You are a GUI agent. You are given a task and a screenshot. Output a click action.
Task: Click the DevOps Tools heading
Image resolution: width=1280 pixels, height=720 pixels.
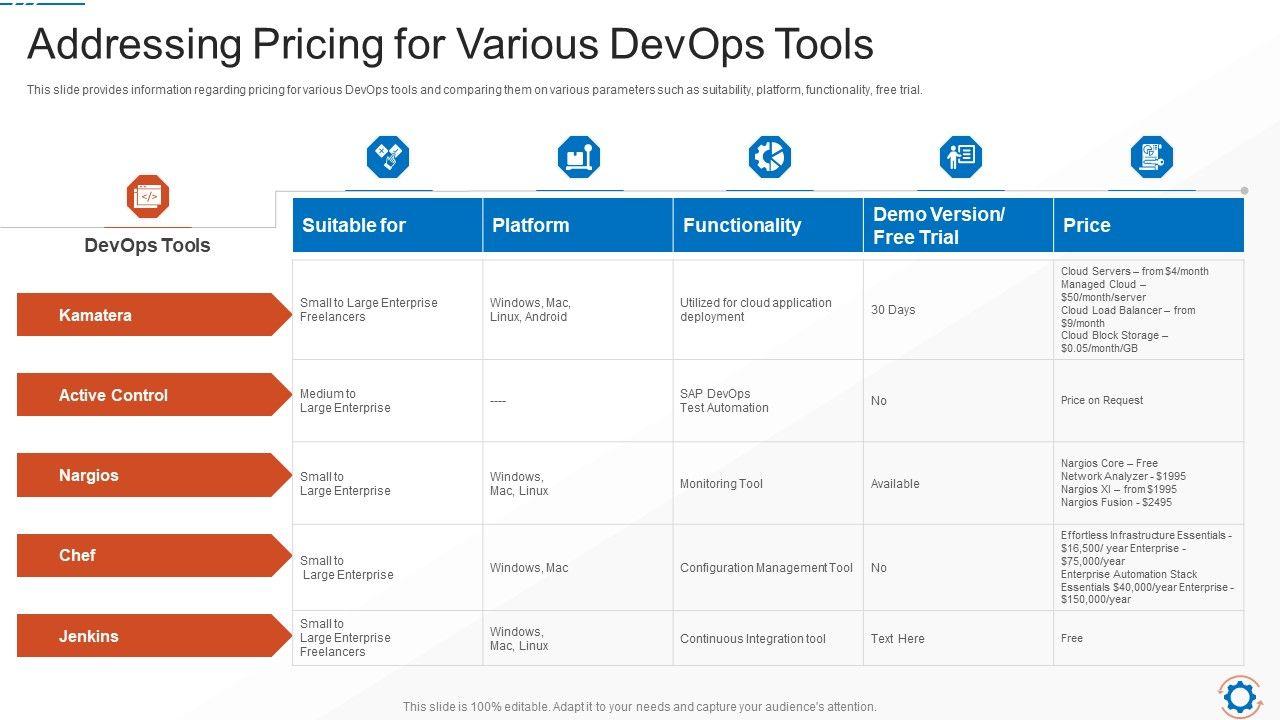click(147, 245)
